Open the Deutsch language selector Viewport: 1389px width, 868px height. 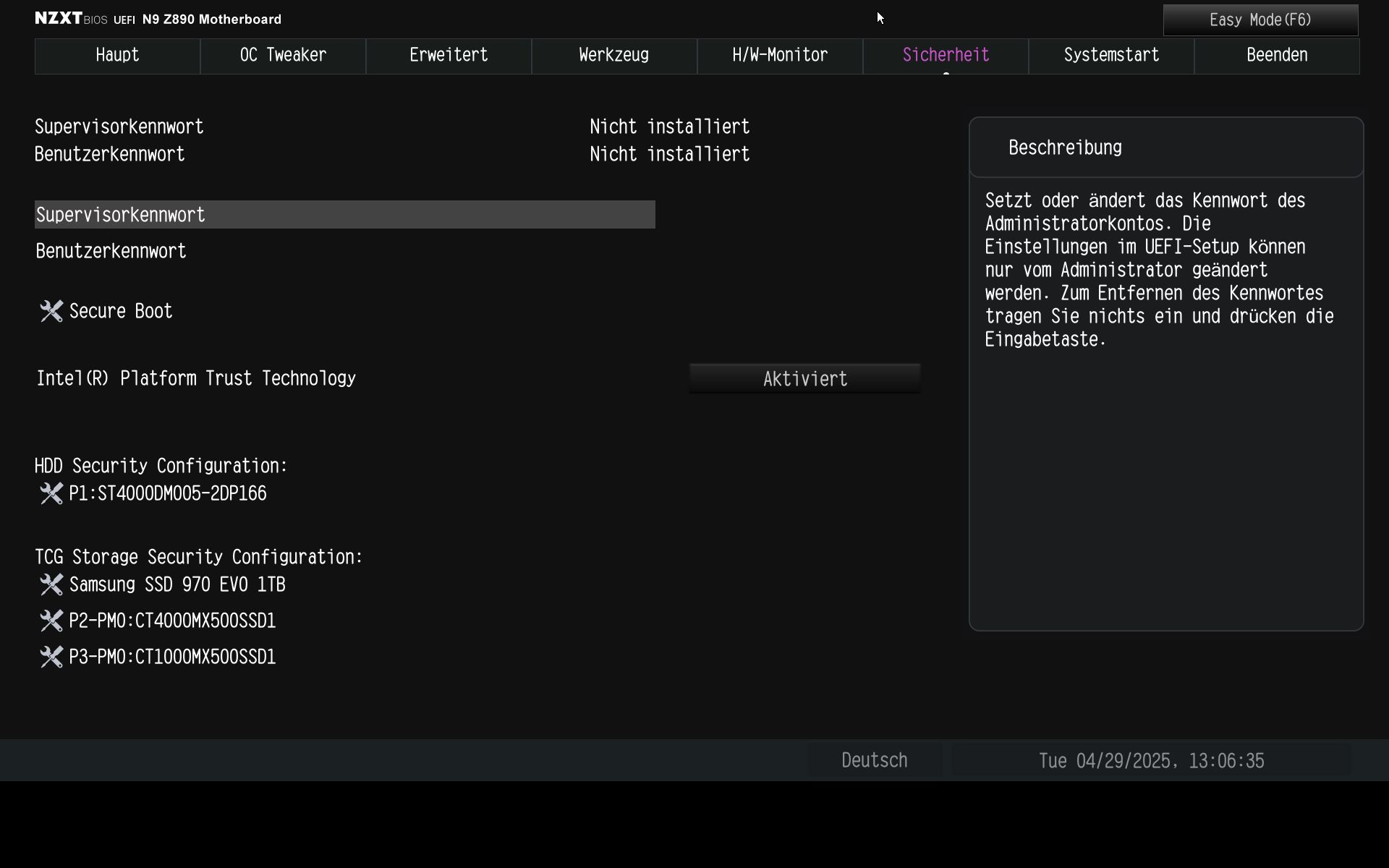click(x=874, y=760)
